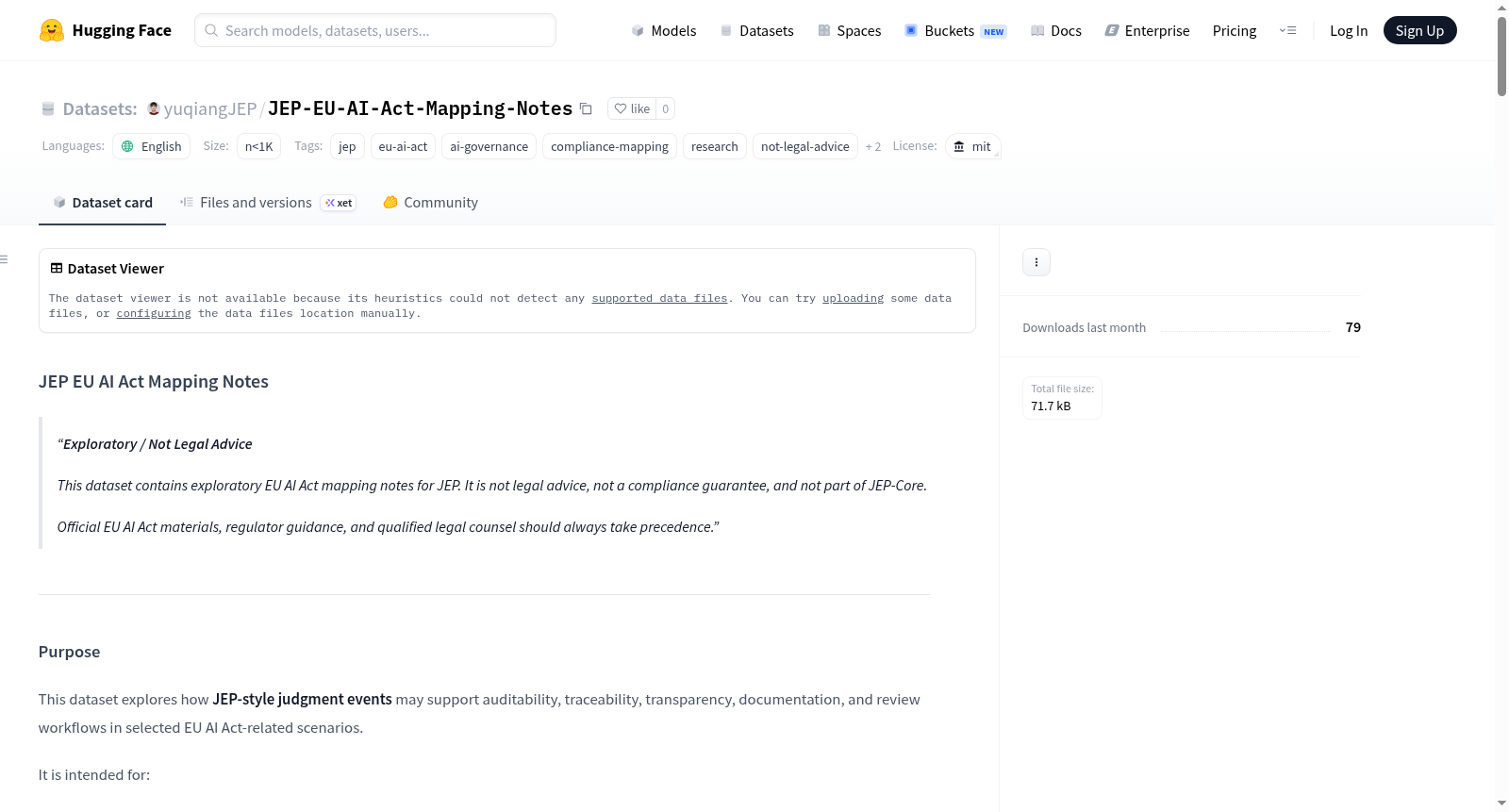Click the left-edge table of contents icon
Viewport: 1509px width, 812px height.
click(5, 259)
